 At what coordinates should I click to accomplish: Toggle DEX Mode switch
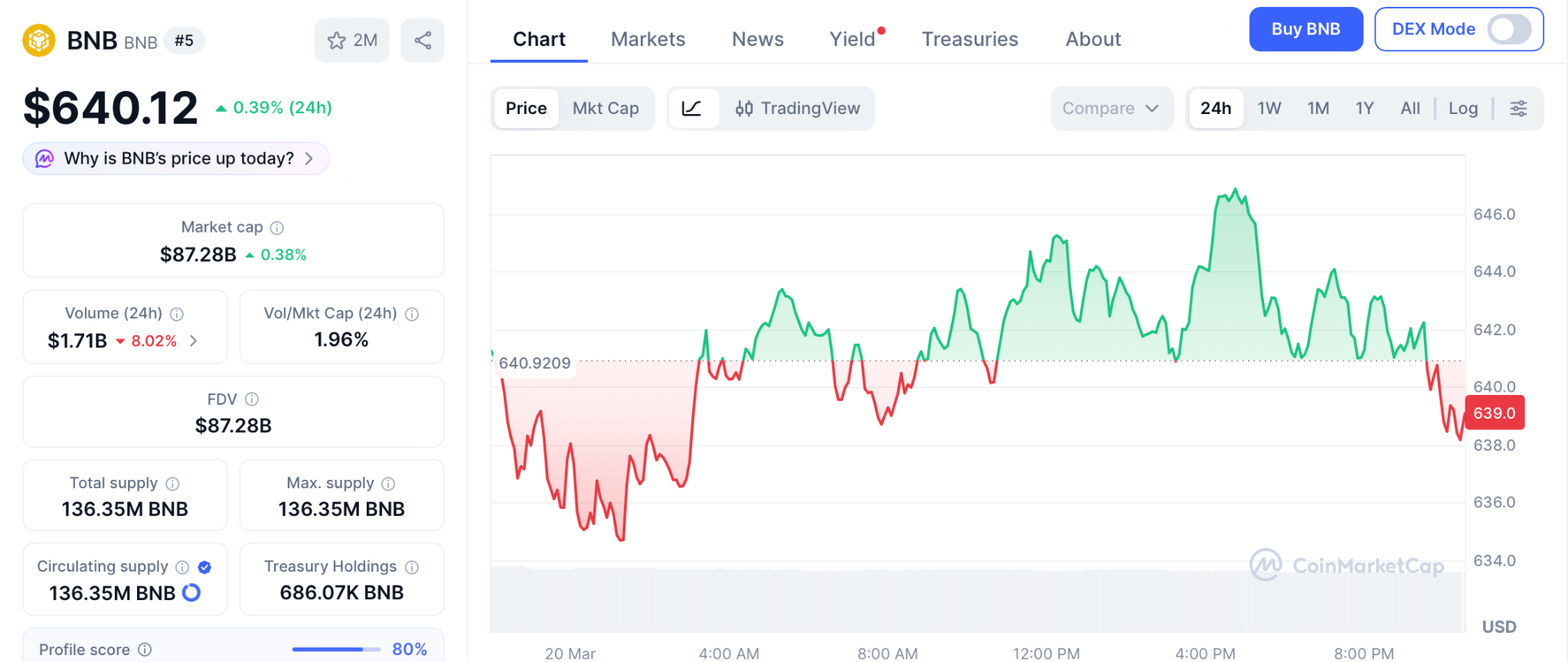(1508, 30)
